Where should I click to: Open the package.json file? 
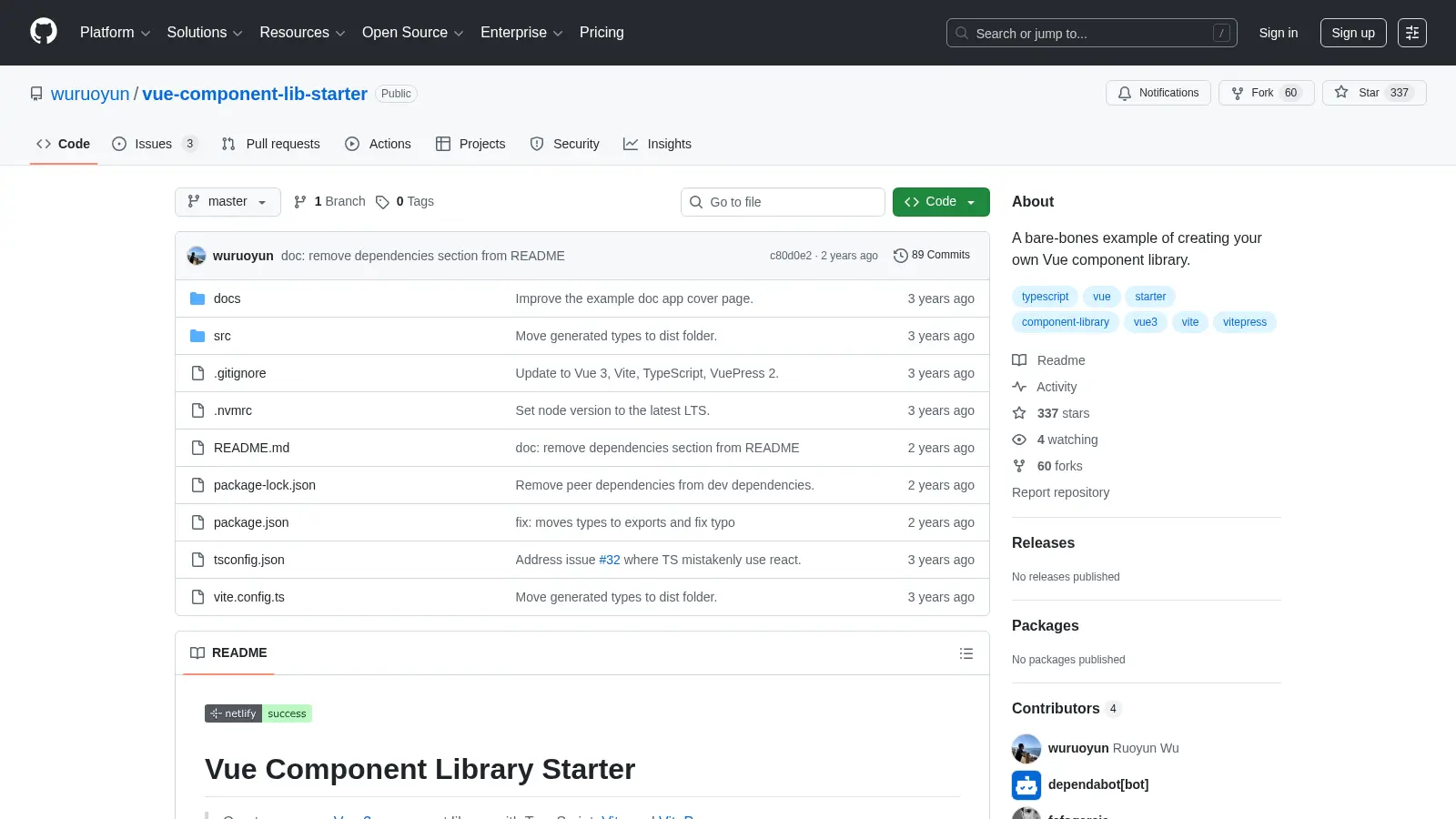pos(251,522)
